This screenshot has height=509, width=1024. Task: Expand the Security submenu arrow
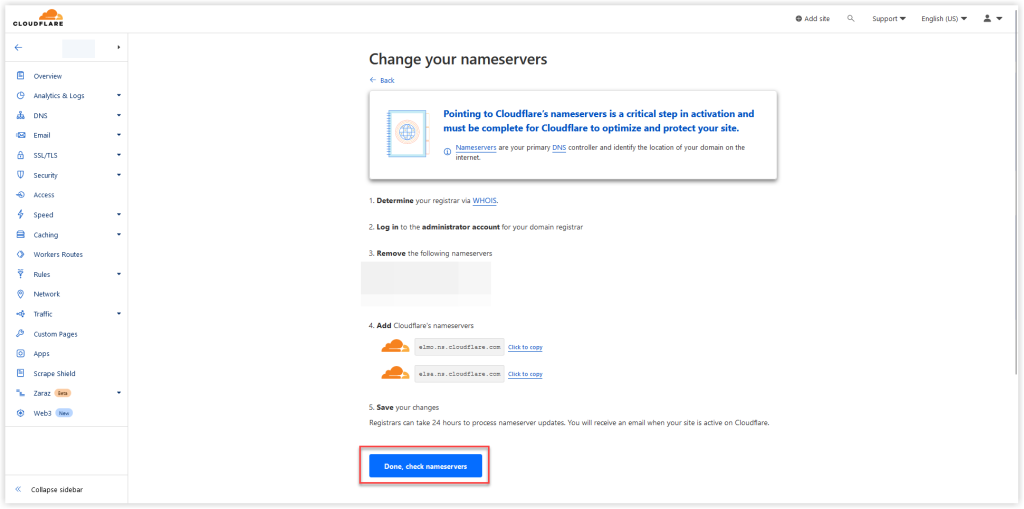119,175
